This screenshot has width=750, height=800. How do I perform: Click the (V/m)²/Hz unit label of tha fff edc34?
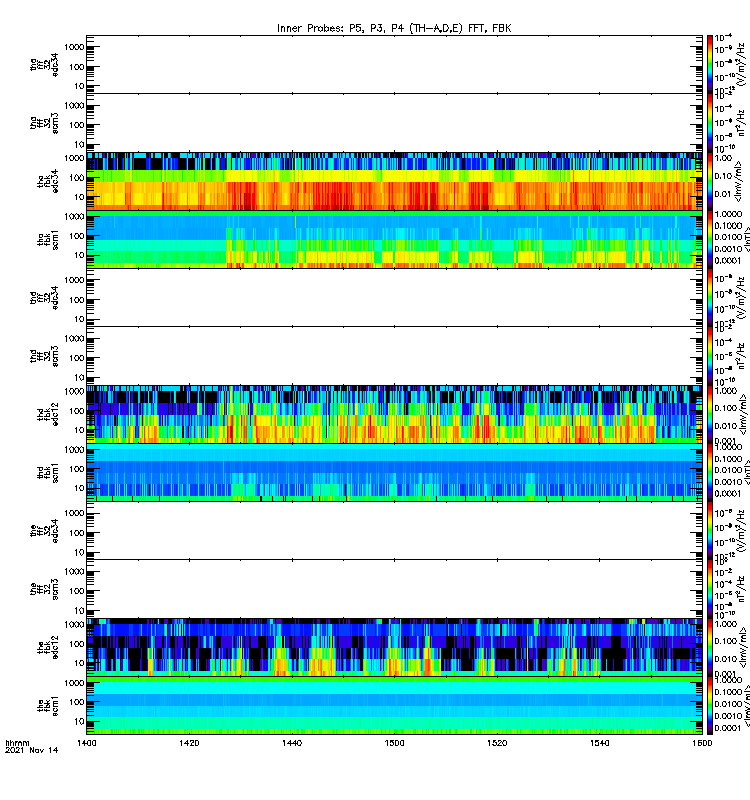(x=741, y=64)
